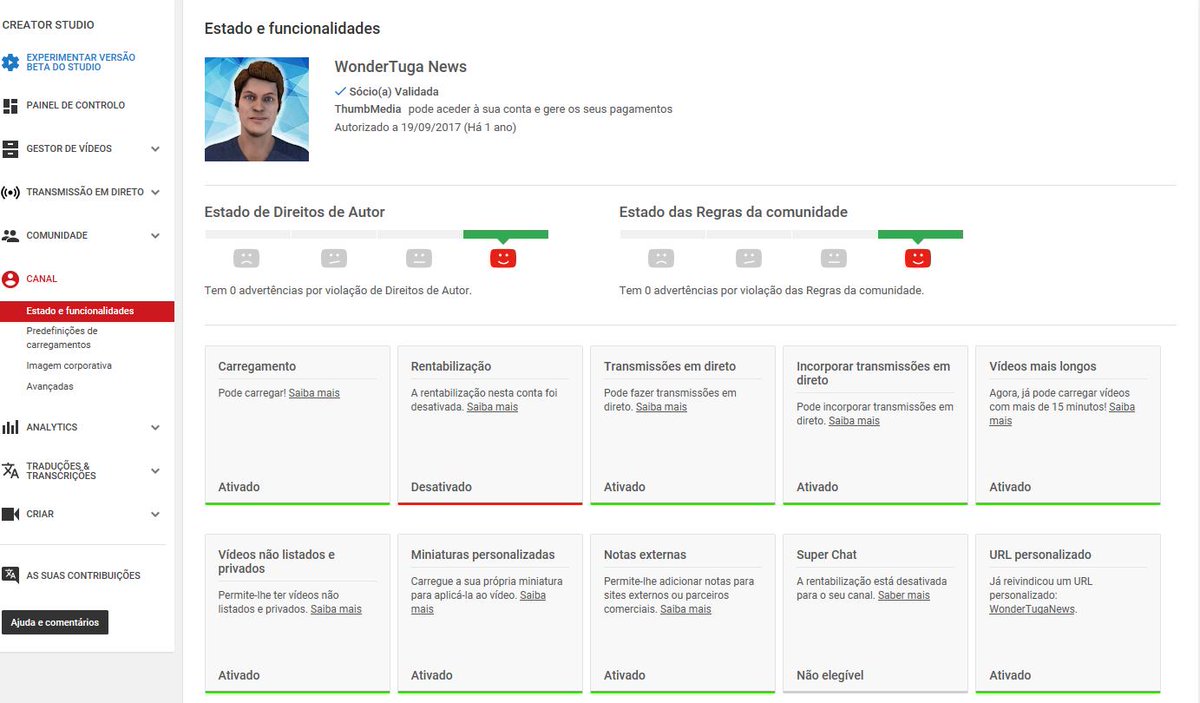The image size is (1200, 703).
Task: Click the red smiley under Direitos de Autor
Action: tap(503, 258)
